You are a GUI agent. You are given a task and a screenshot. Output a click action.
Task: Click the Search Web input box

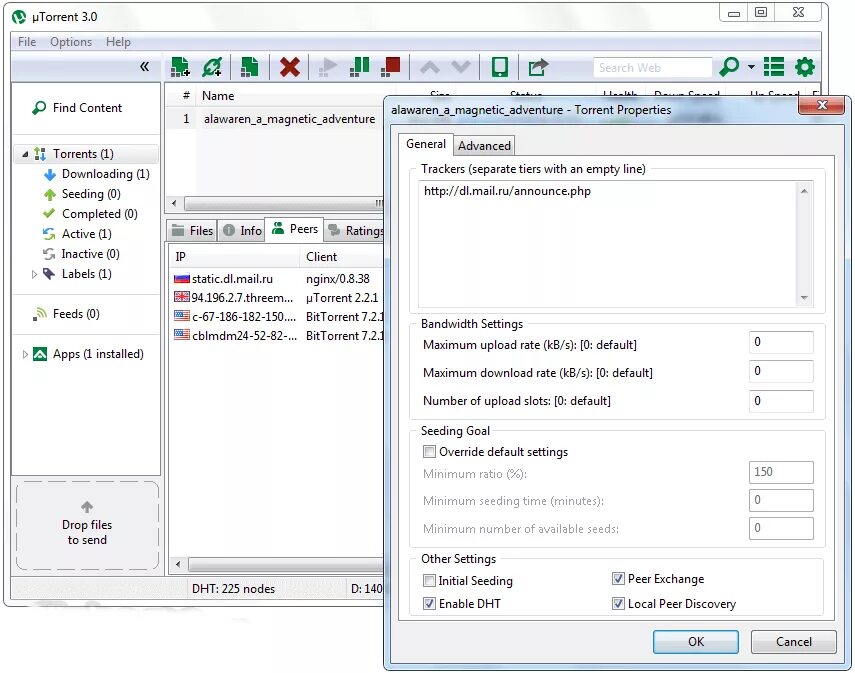[x=652, y=68]
